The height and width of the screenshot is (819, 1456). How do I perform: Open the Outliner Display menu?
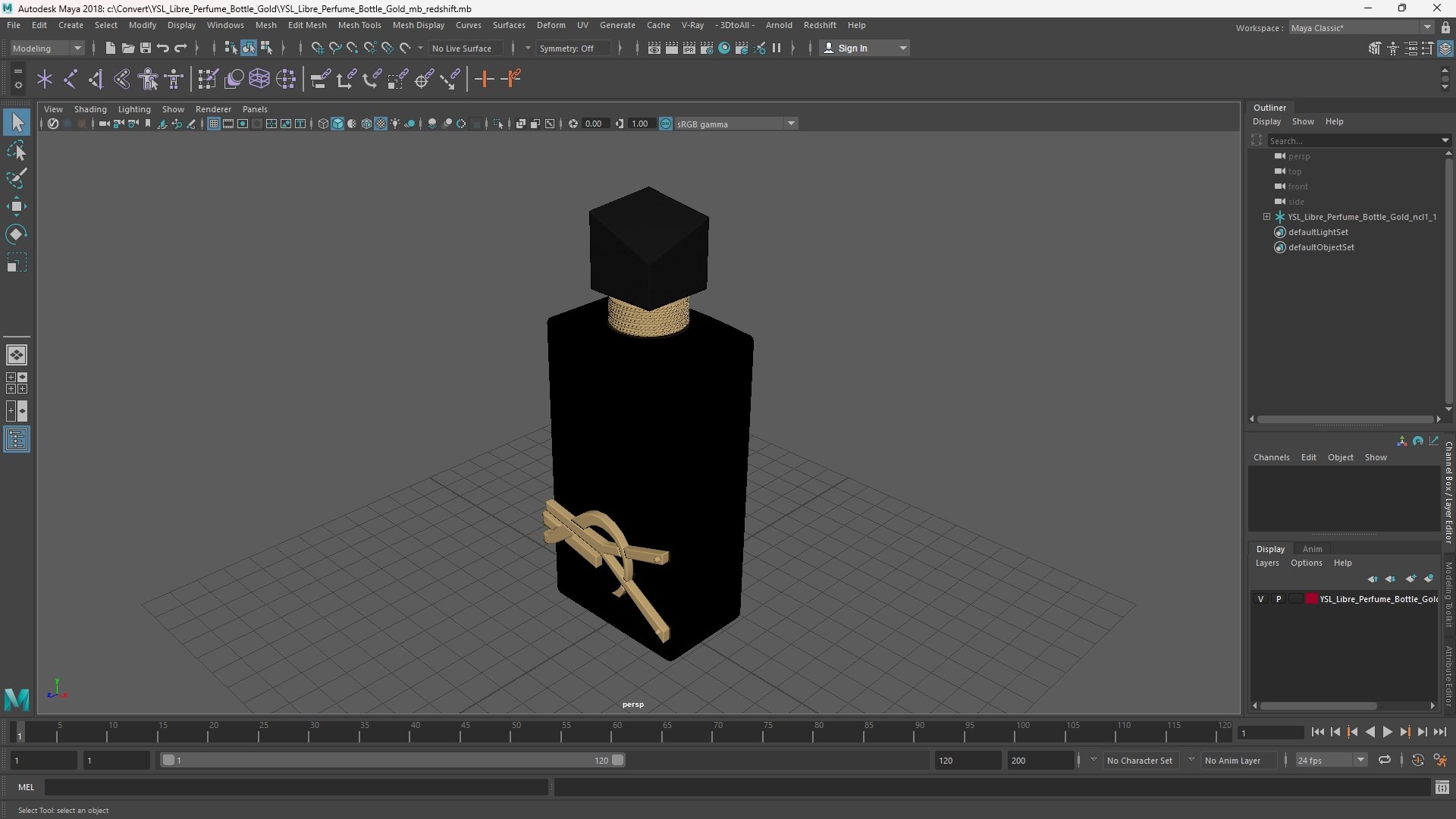(x=1266, y=121)
